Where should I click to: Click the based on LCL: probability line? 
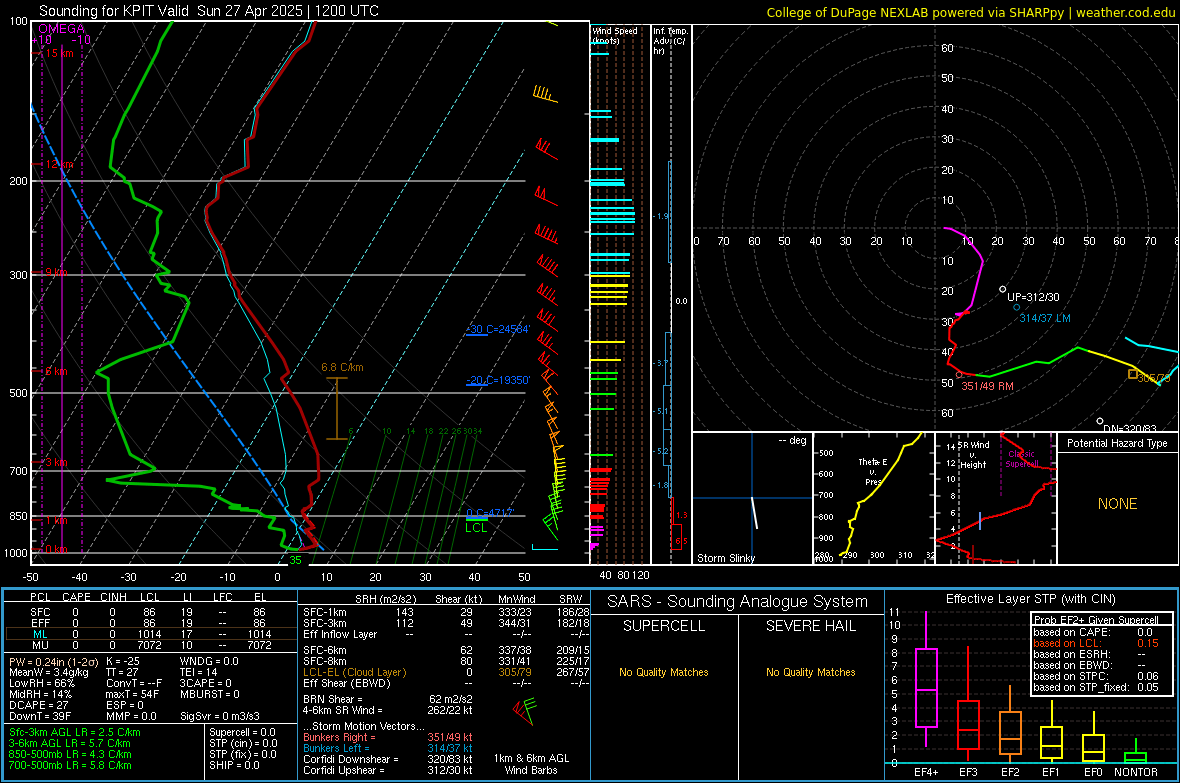coord(1096,643)
